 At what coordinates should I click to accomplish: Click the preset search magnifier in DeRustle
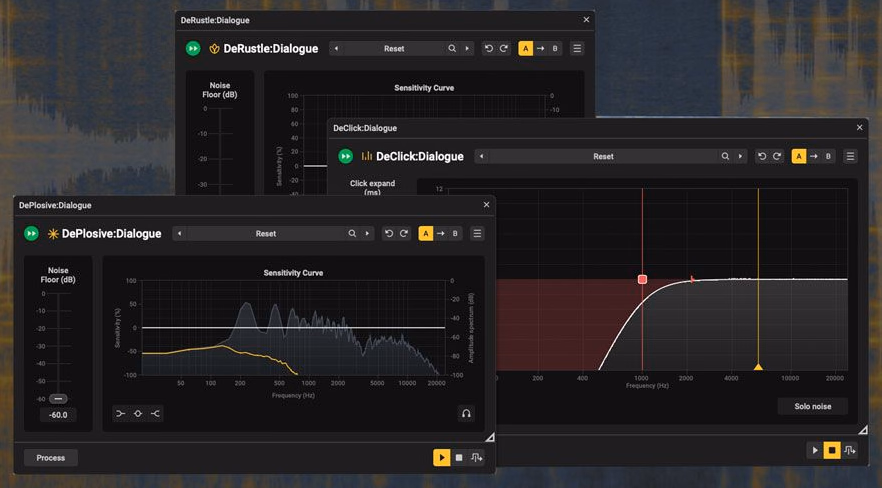[452, 48]
